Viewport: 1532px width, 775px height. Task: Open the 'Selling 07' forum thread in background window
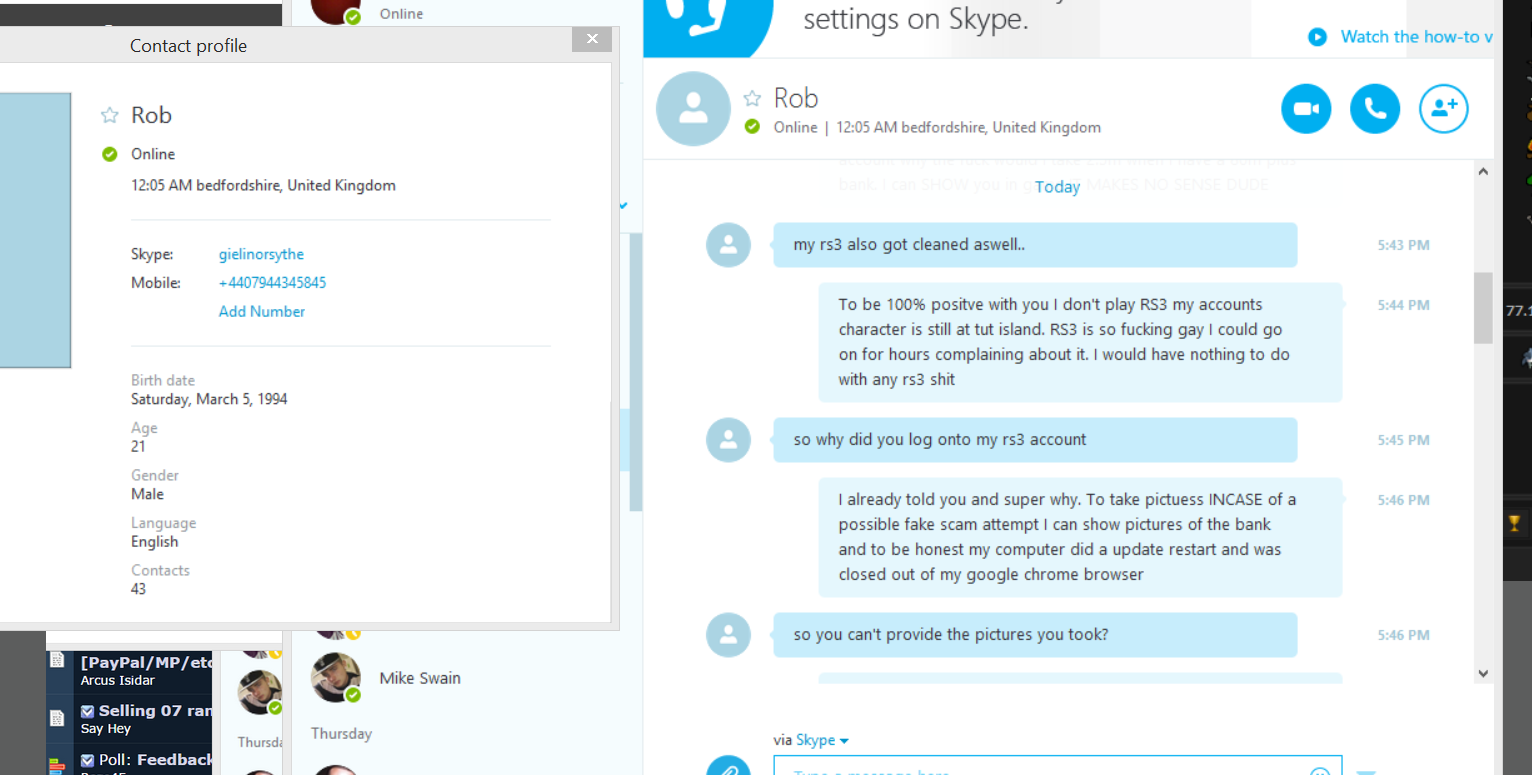coord(155,711)
